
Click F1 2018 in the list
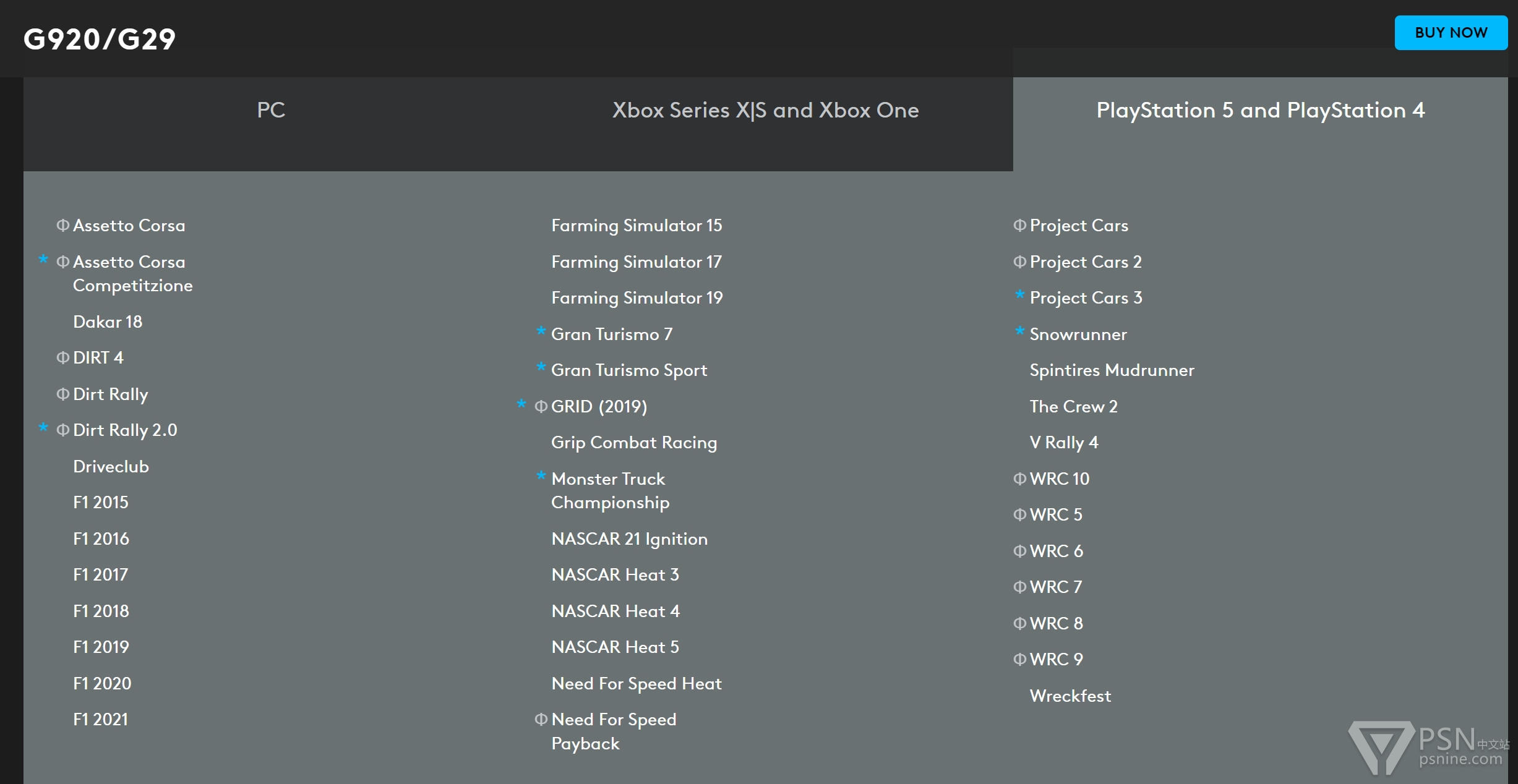click(101, 611)
